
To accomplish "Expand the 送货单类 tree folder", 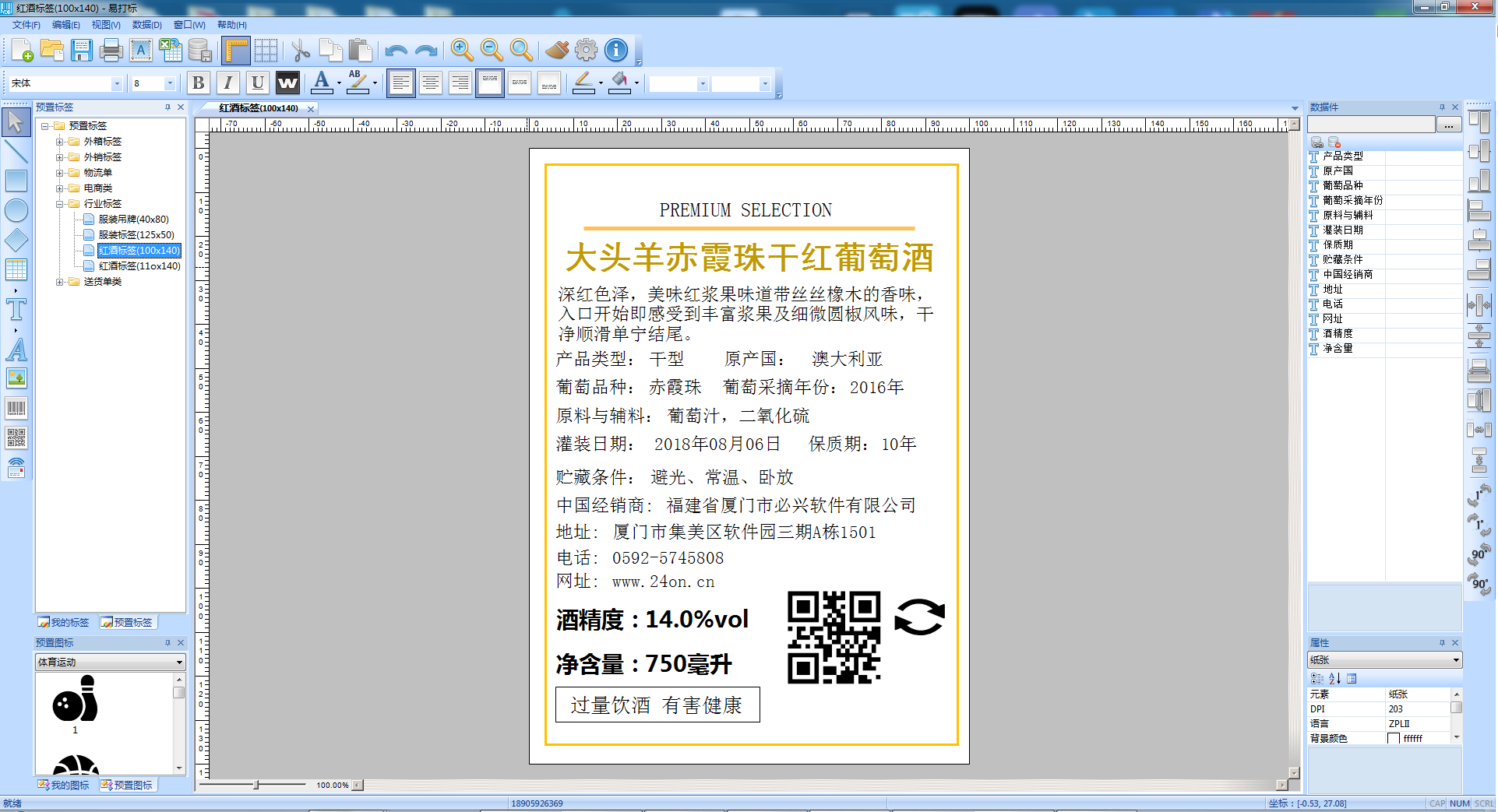I will pyautogui.click(x=59, y=282).
